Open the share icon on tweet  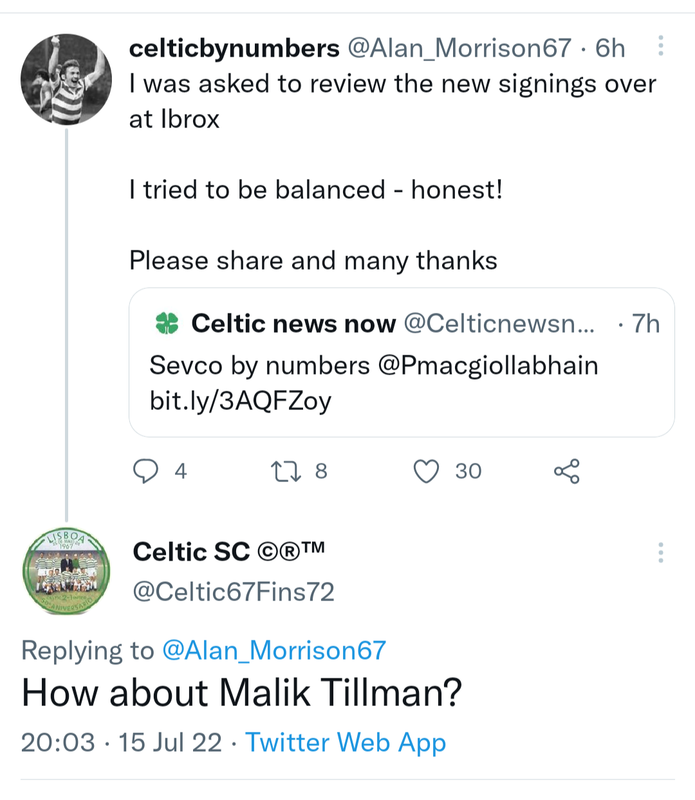566,470
